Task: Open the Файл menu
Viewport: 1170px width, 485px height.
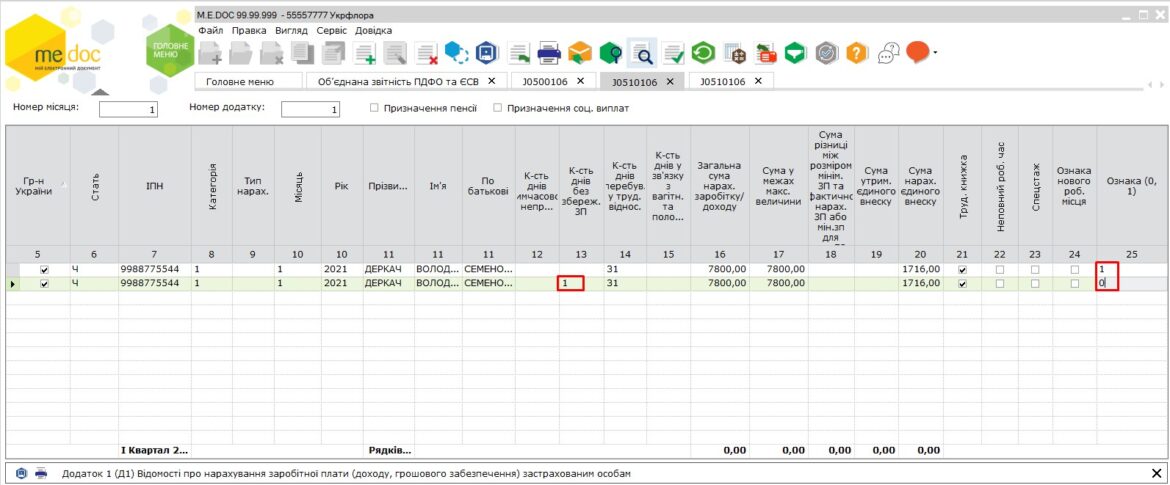Action: click(x=211, y=31)
